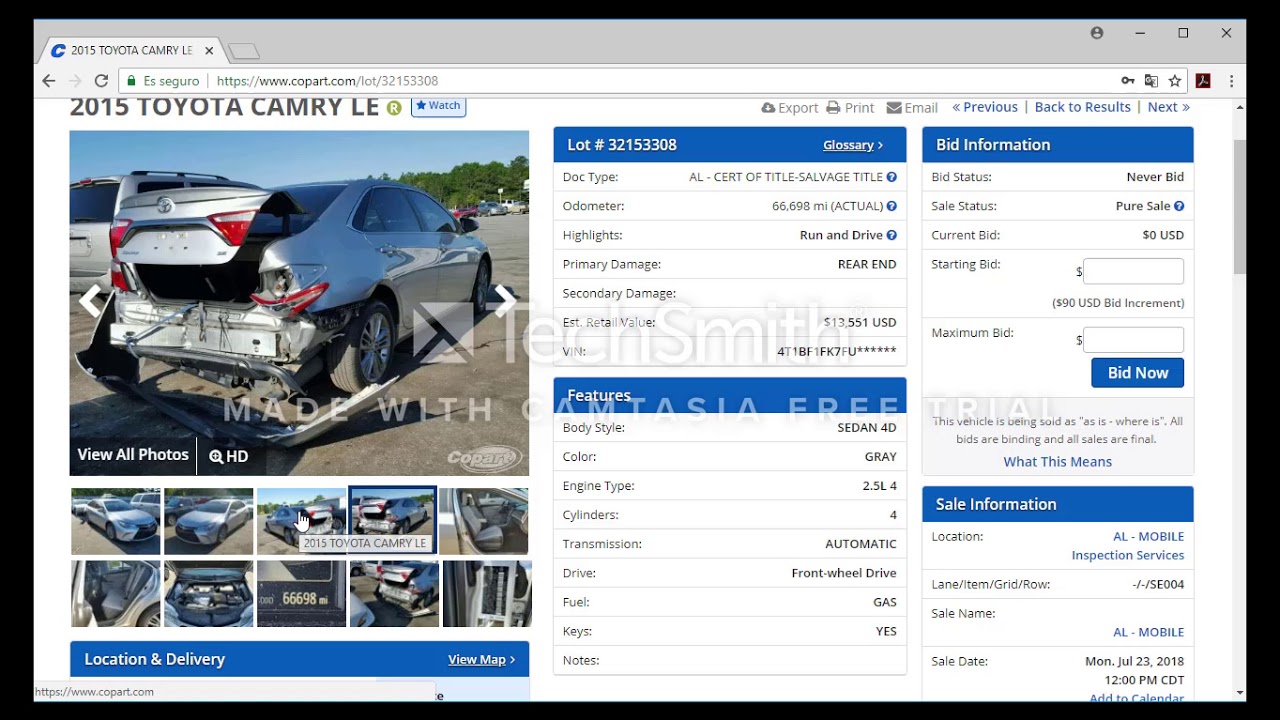Click Lot # 32153308 header
Viewport: 1280px width, 720px height.
click(x=622, y=145)
